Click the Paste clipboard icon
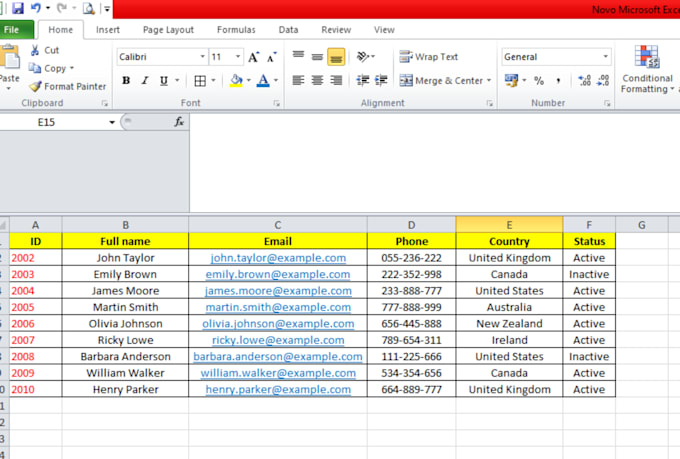 pos(10,56)
